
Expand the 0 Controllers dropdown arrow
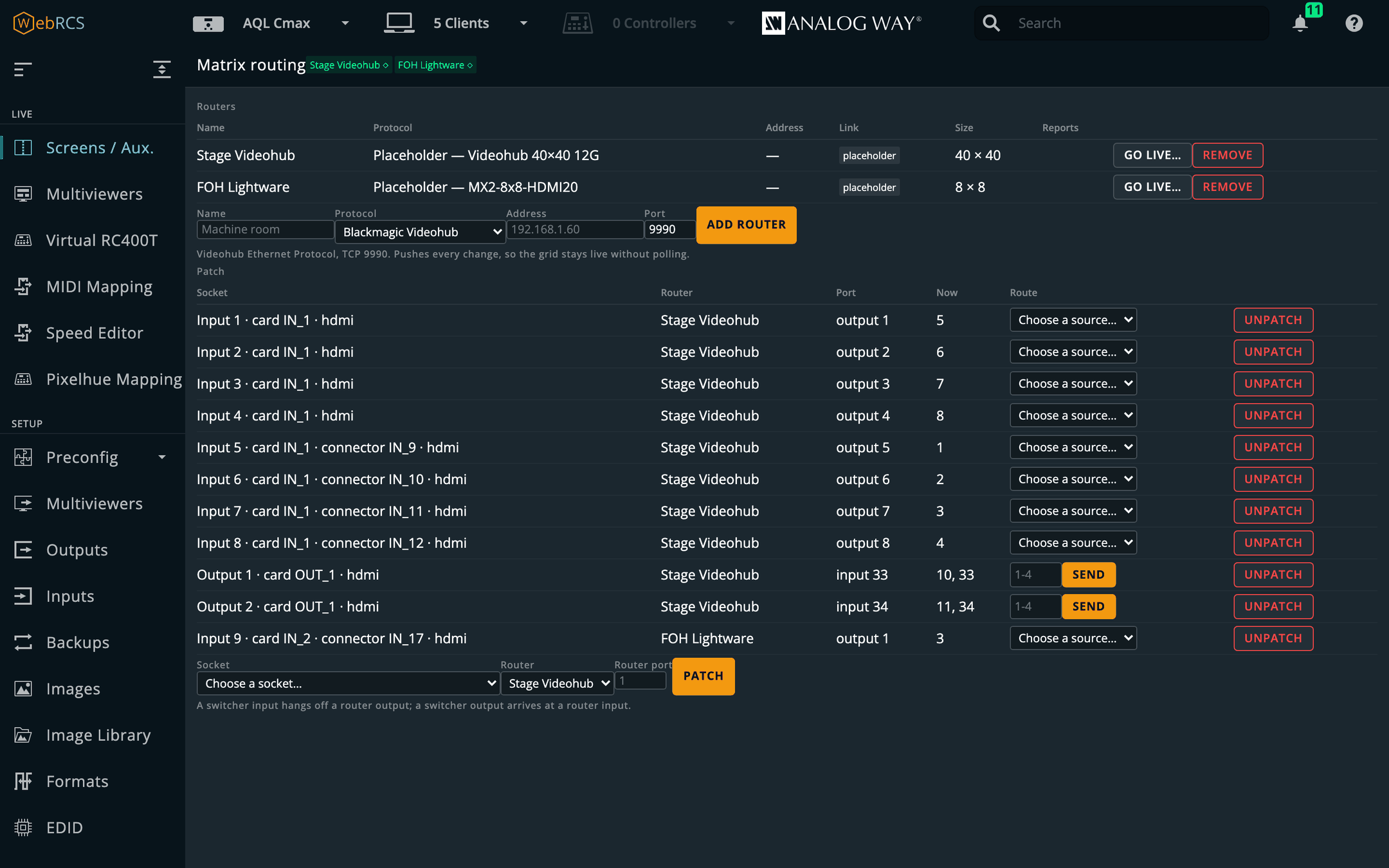click(731, 23)
